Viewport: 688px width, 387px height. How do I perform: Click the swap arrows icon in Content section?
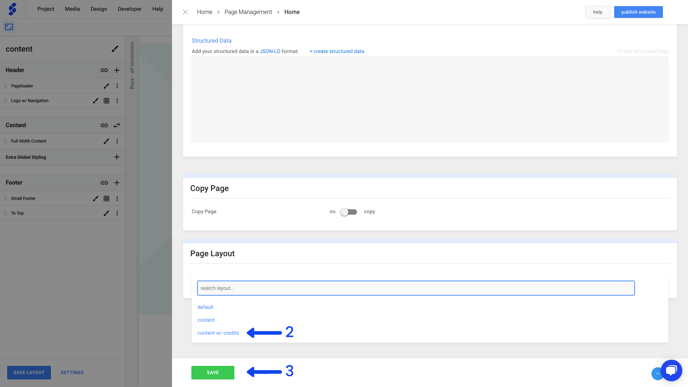tap(117, 125)
